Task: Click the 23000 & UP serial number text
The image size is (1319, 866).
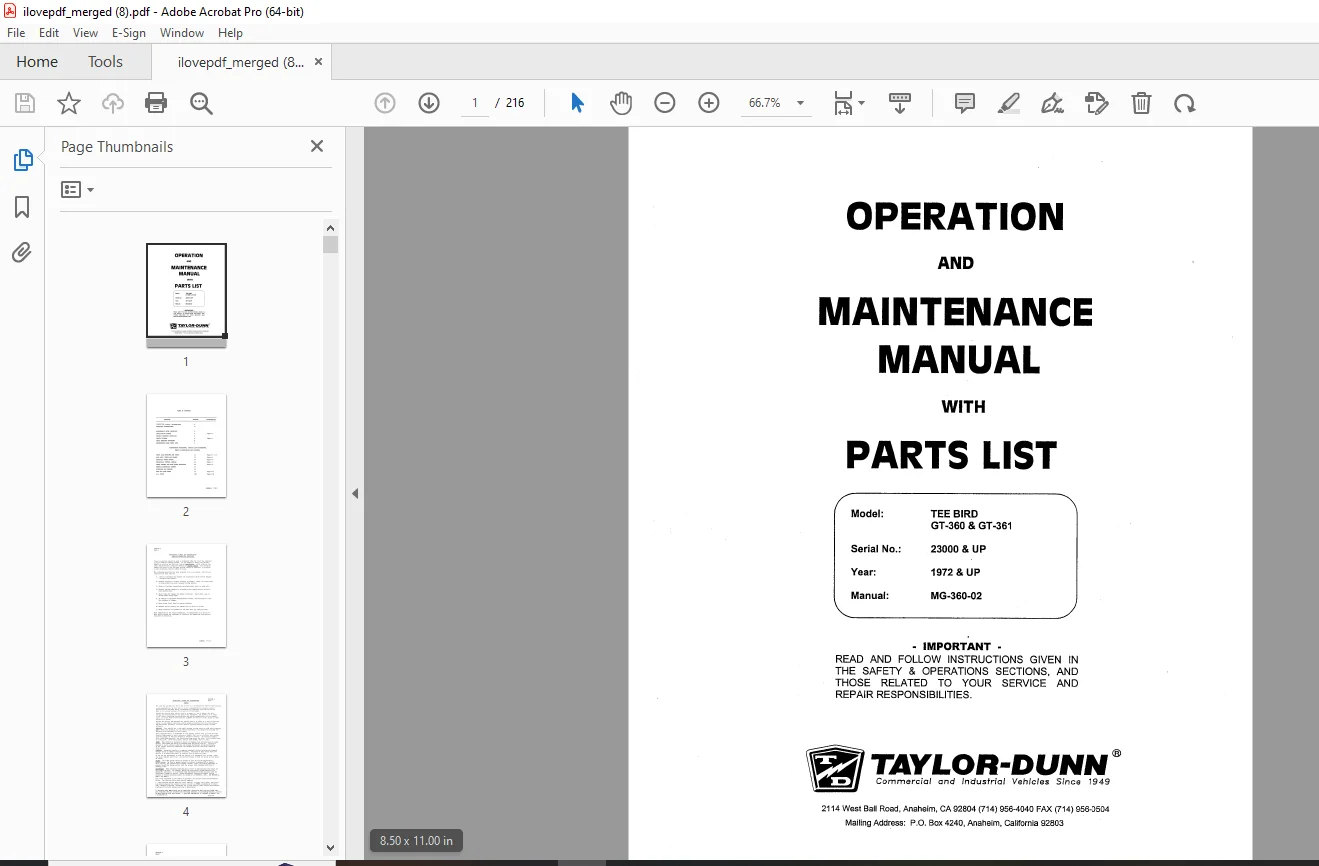Action: (958, 549)
